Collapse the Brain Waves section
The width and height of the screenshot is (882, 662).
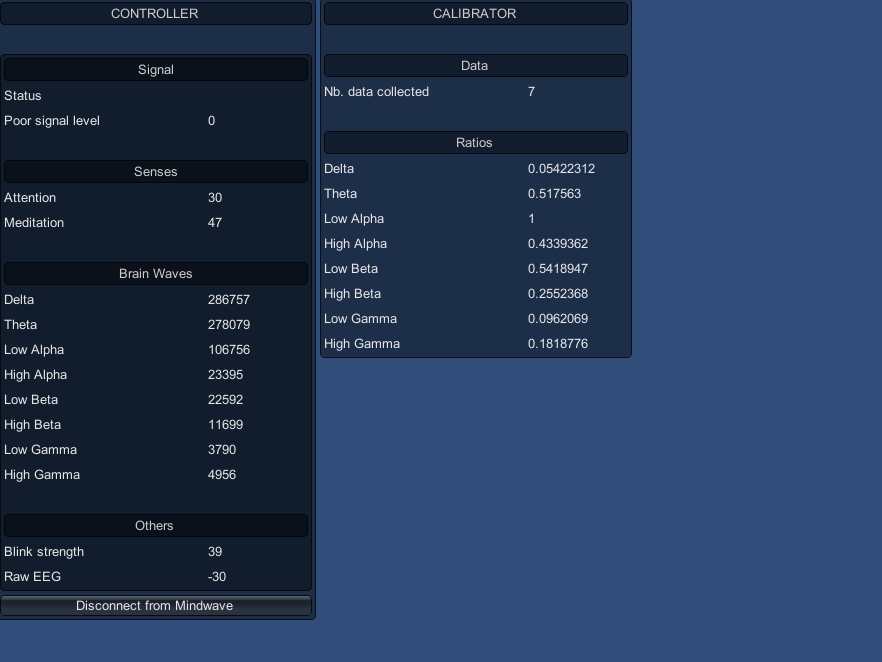tap(156, 273)
